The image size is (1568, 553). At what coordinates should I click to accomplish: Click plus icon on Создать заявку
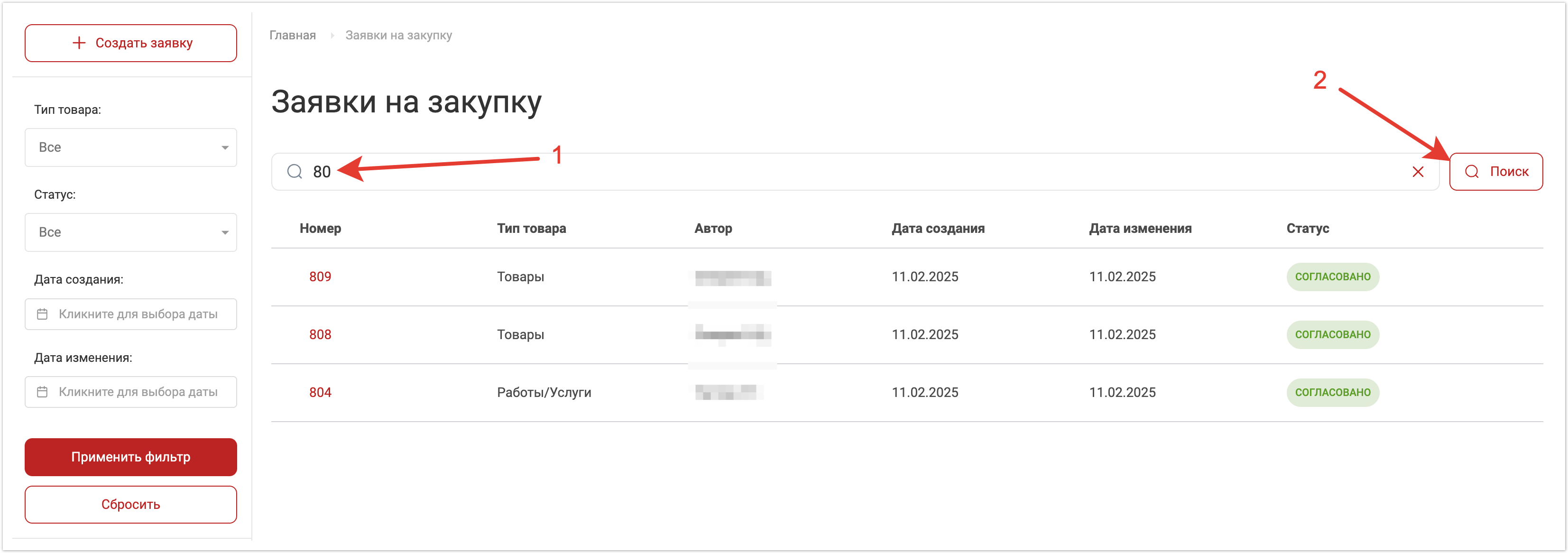point(79,43)
